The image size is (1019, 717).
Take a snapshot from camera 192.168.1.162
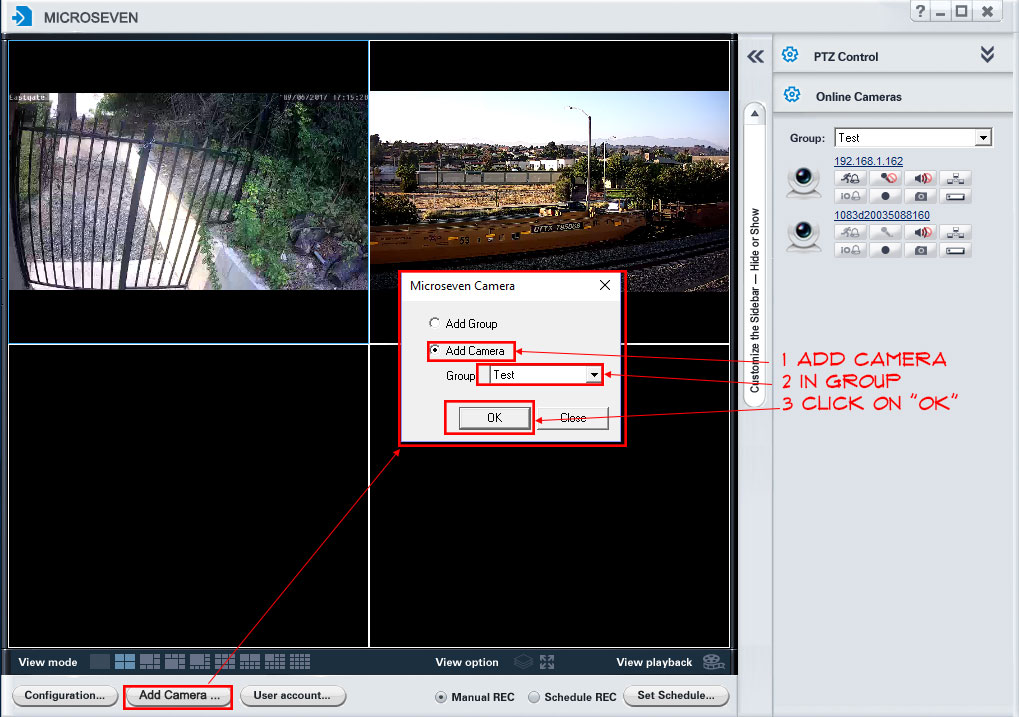tap(920, 196)
